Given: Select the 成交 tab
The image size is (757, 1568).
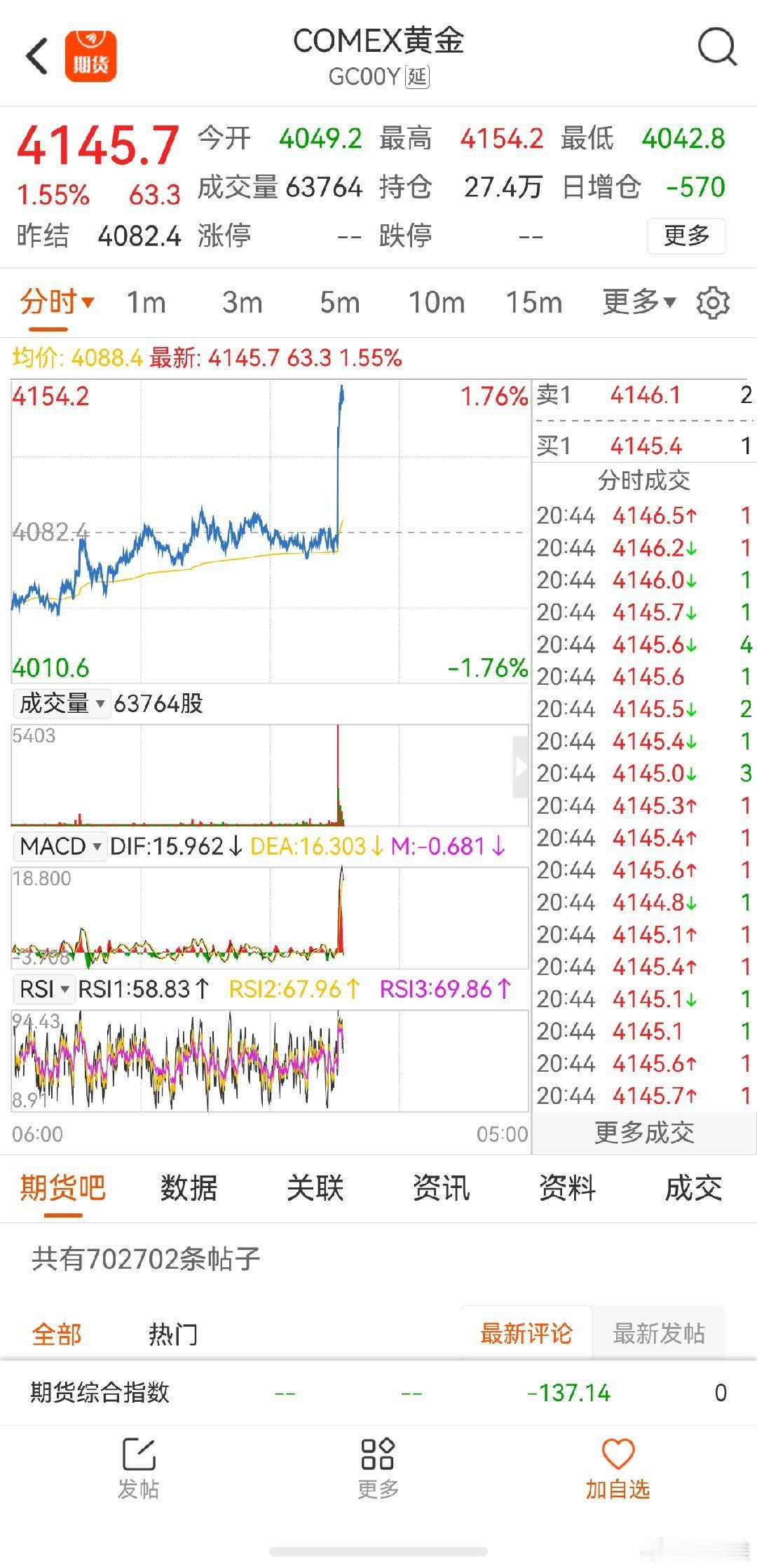Looking at the screenshot, I should tap(694, 1188).
